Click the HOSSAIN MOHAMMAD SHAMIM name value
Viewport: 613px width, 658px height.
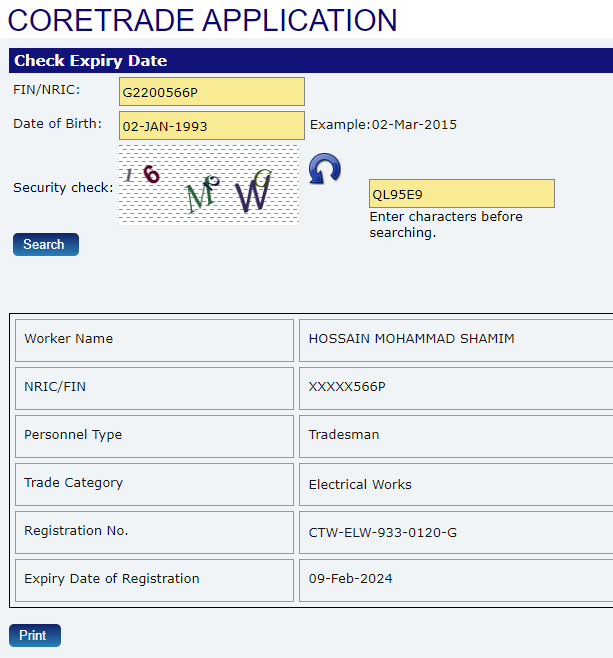(411, 339)
